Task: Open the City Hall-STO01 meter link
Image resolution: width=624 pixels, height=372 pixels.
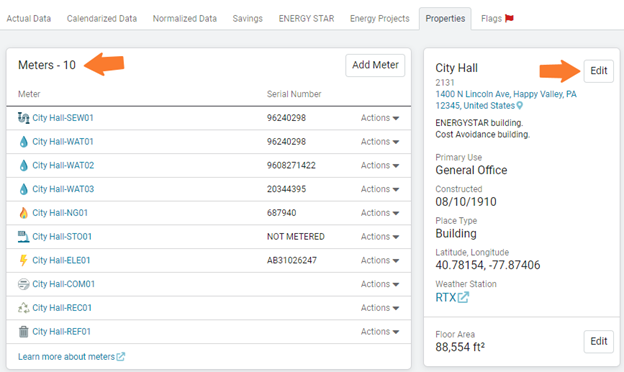Action: point(62,236)
